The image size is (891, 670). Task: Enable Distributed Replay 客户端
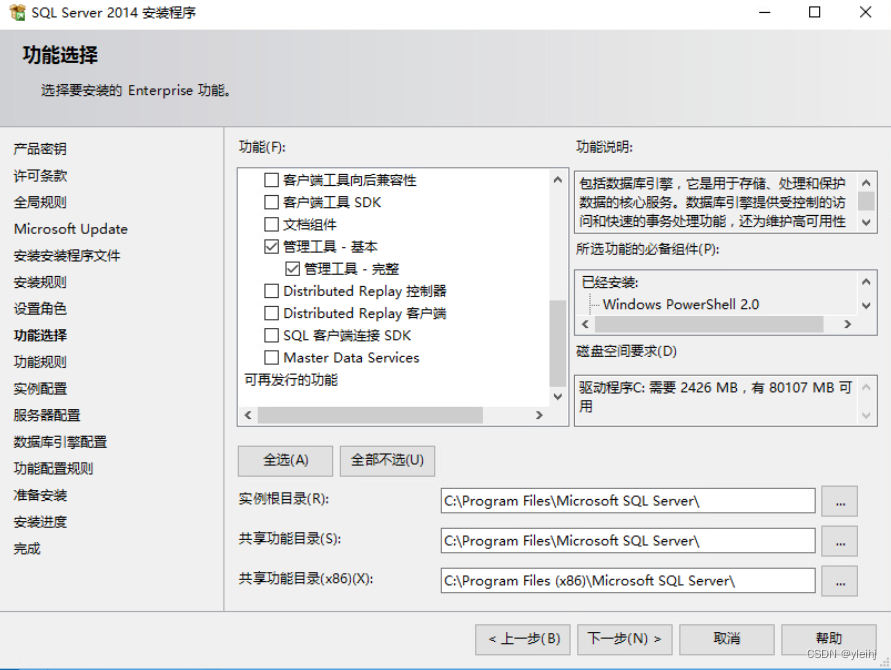270,313
